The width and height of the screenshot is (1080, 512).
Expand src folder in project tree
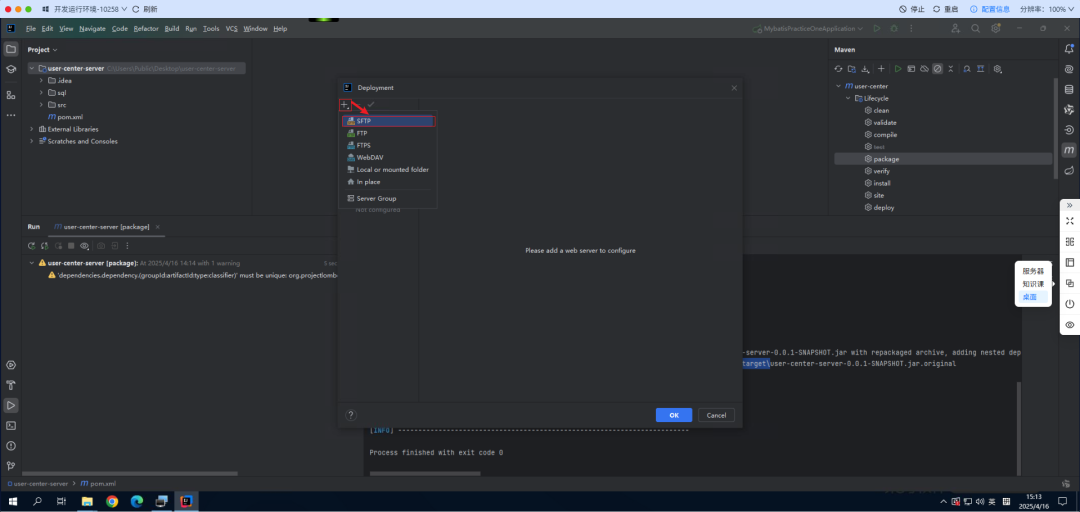(41, 105)
